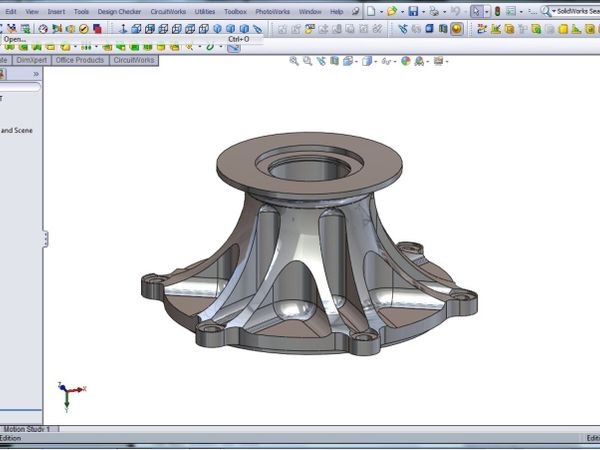Click the blue shaded display icon on View toolbar
This screenshot has width=600, height=450.
429,29
